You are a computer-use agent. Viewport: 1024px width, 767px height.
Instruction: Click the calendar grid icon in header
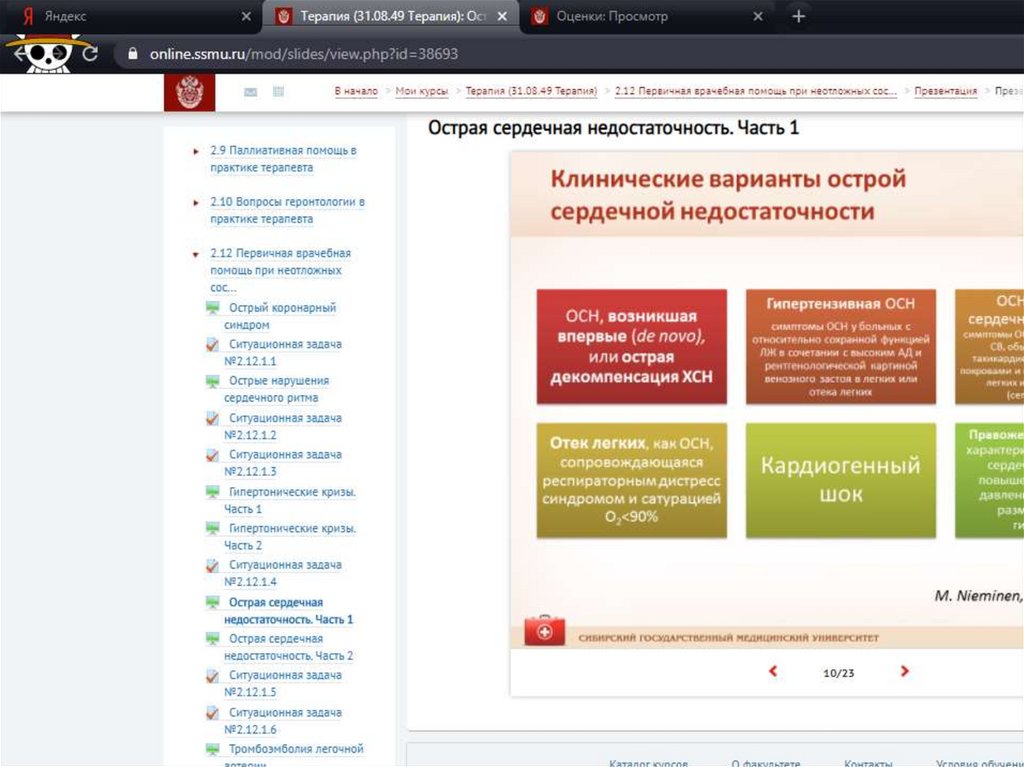pos(278,92)
